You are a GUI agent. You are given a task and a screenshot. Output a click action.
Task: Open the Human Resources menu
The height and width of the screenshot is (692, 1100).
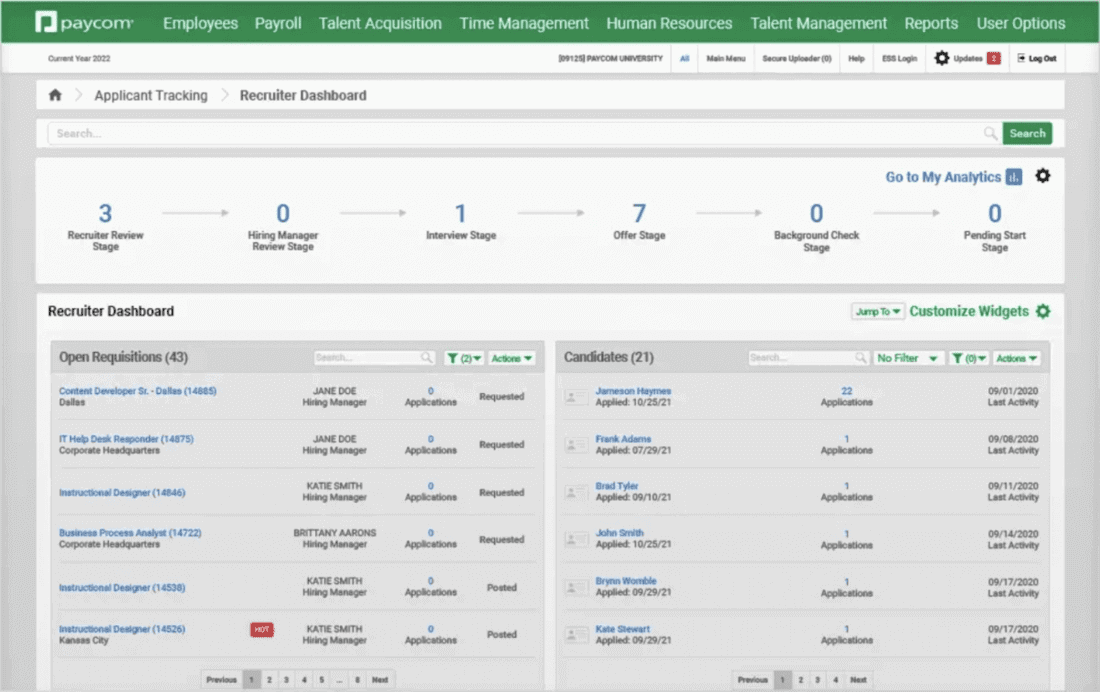[x=669, y=23]
